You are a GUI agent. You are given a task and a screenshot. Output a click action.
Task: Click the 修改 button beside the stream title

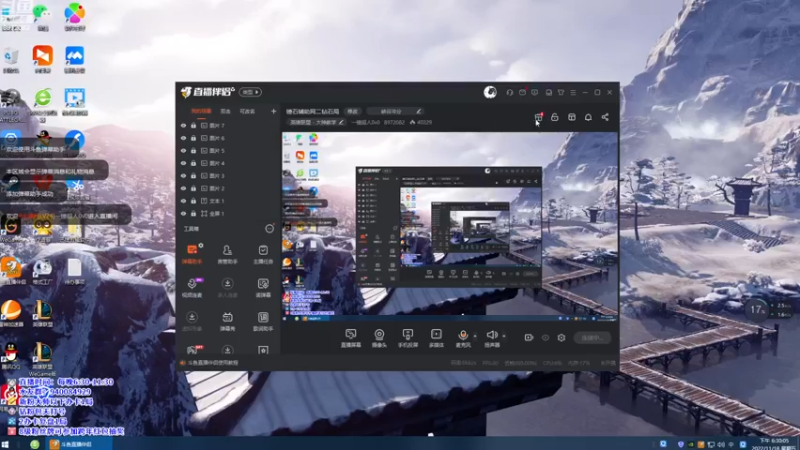[x=353, y=111]
